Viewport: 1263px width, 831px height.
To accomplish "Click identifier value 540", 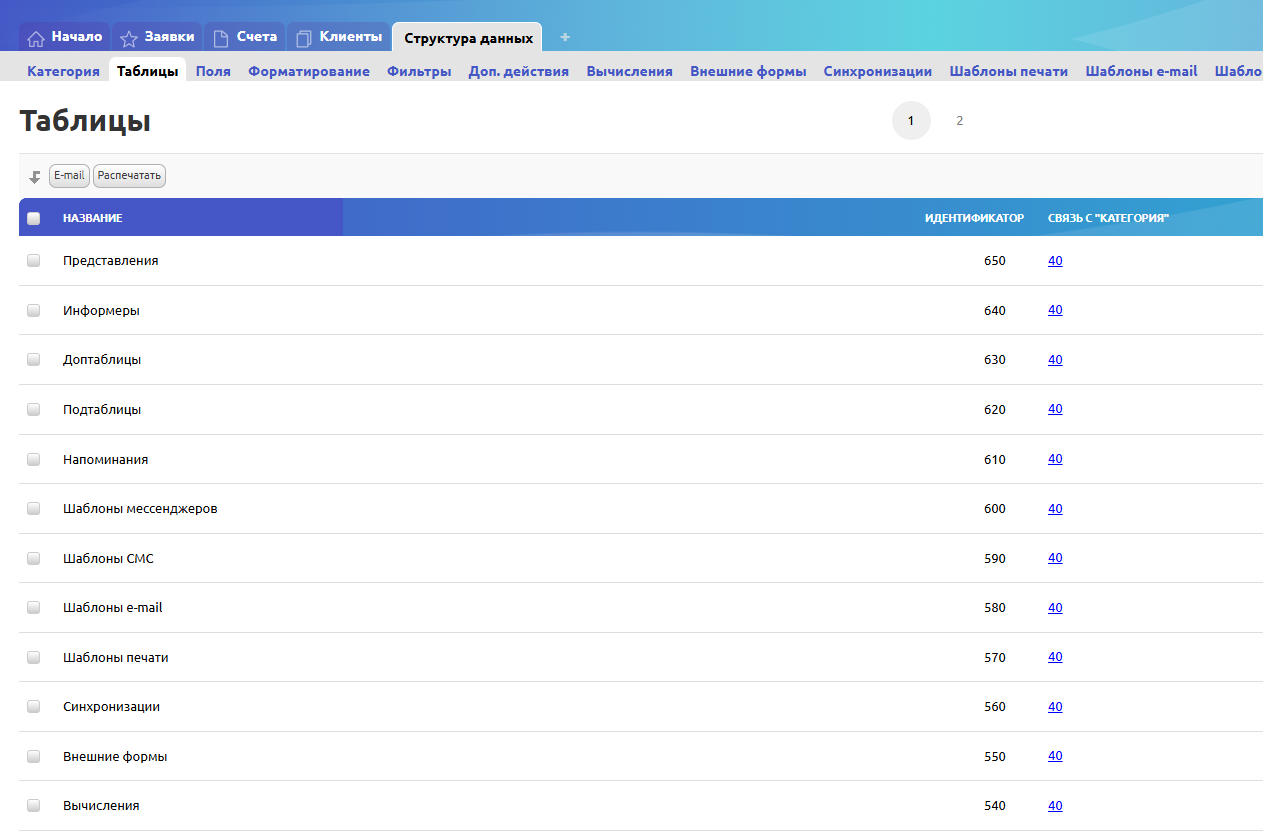I will (x=995, y=805).
